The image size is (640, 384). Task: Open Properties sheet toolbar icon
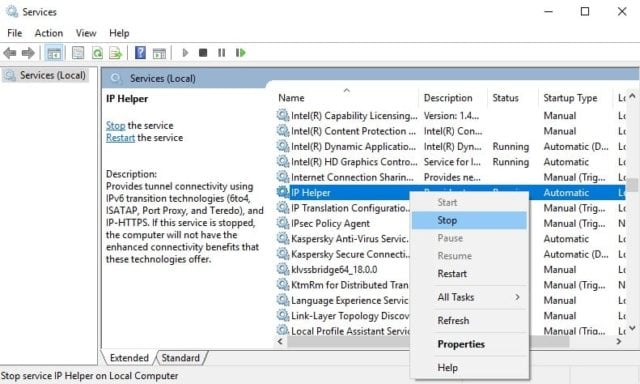[78, 53]
